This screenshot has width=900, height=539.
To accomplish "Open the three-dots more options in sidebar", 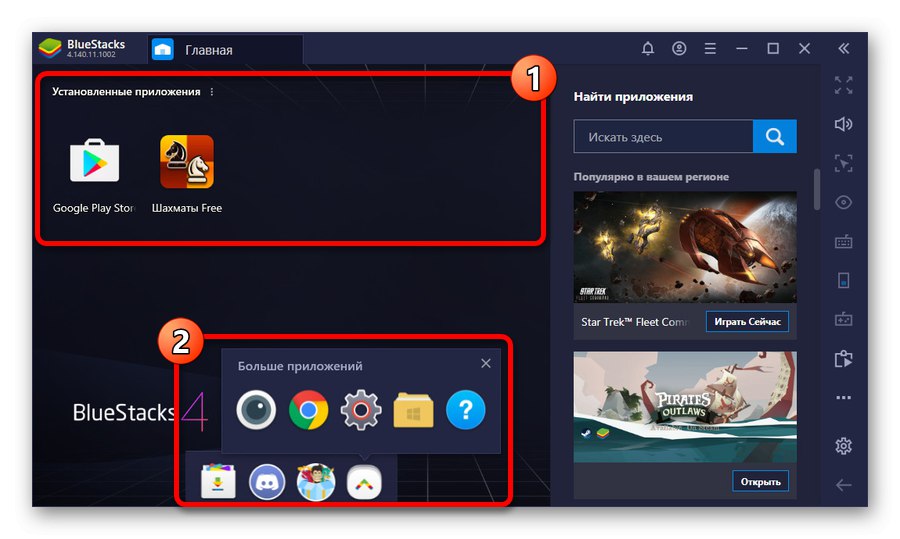I will pos(843,397).
